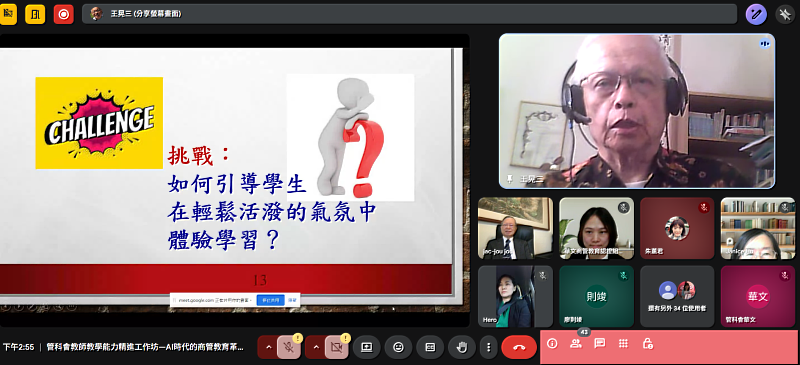
Task: Open the participants panel showing 43
Action: coord(576,344)
